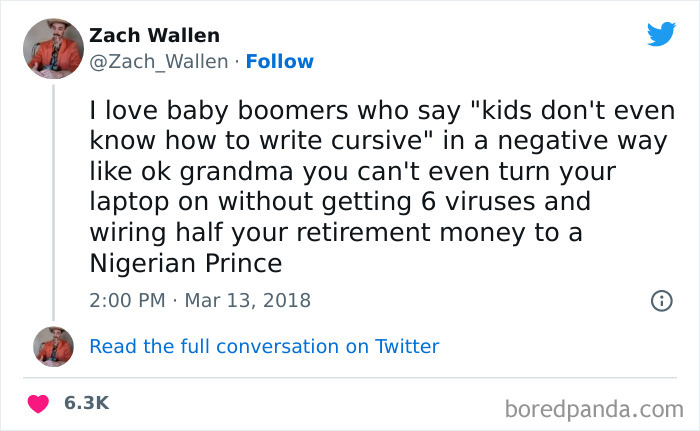The image size is (700, 431).
Task: Click the small avatar beside the conversation link
Action: 53,347
